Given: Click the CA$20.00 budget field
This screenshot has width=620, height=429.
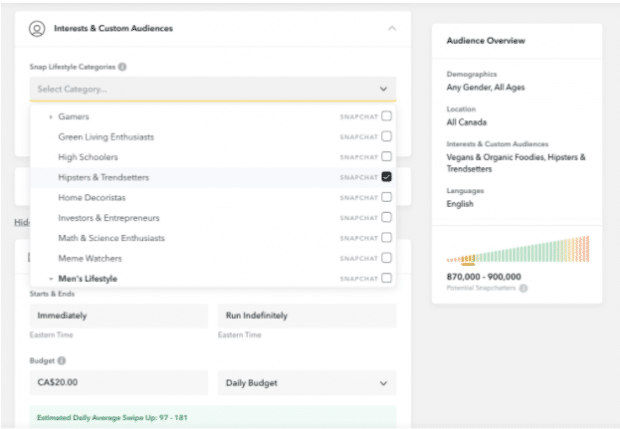Looking at the screenshot, I should pos(118,383).
